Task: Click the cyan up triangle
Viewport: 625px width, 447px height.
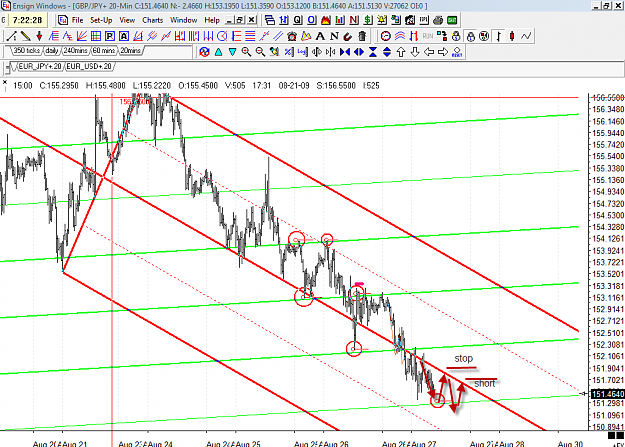Action: [x=218, y=52]
